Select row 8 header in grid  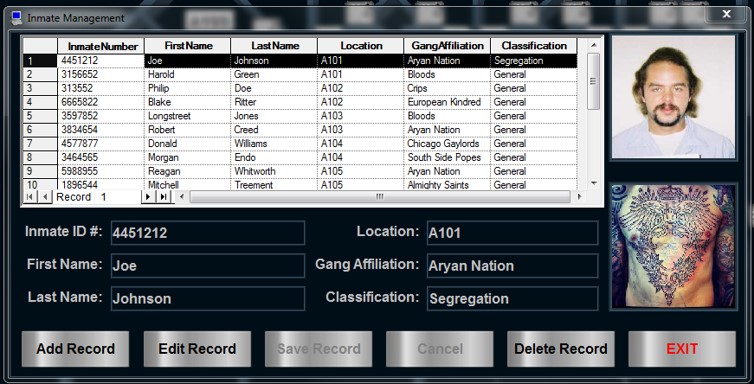(x=40, y=158)
